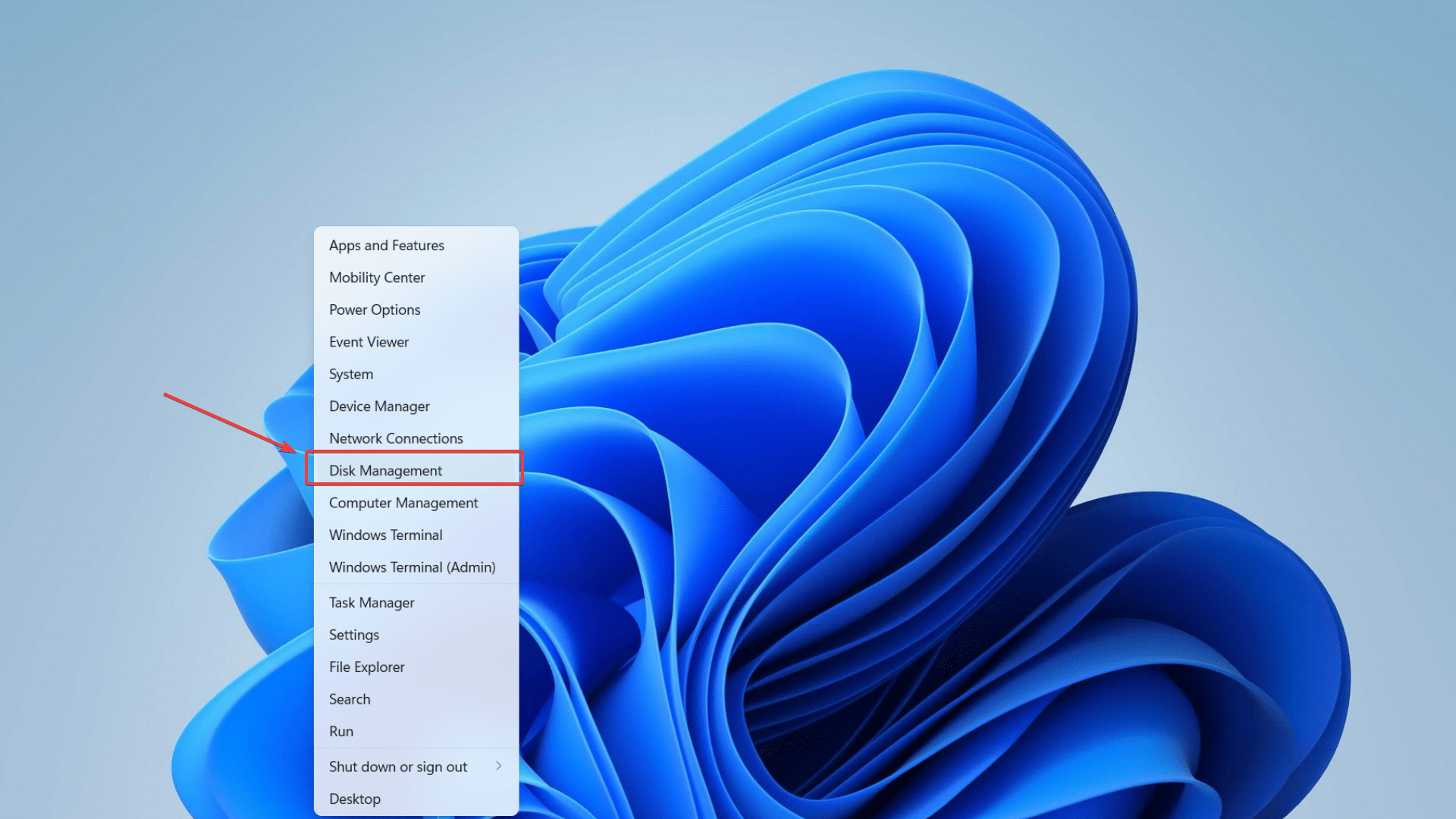Open Network Connections settings
This screenshot has height=819, width=1456.
[396, 438]
